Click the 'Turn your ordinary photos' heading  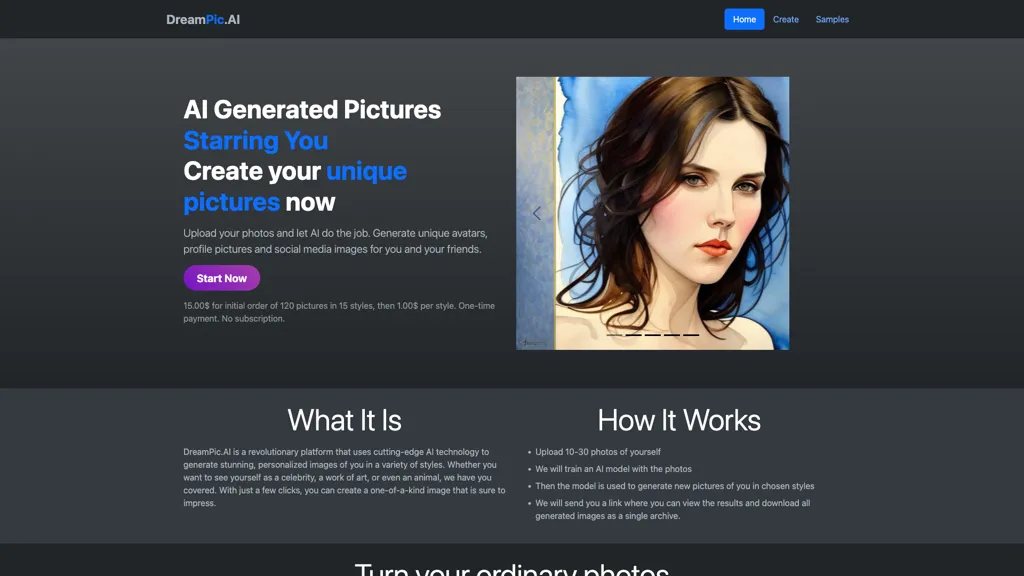point(511,568)
